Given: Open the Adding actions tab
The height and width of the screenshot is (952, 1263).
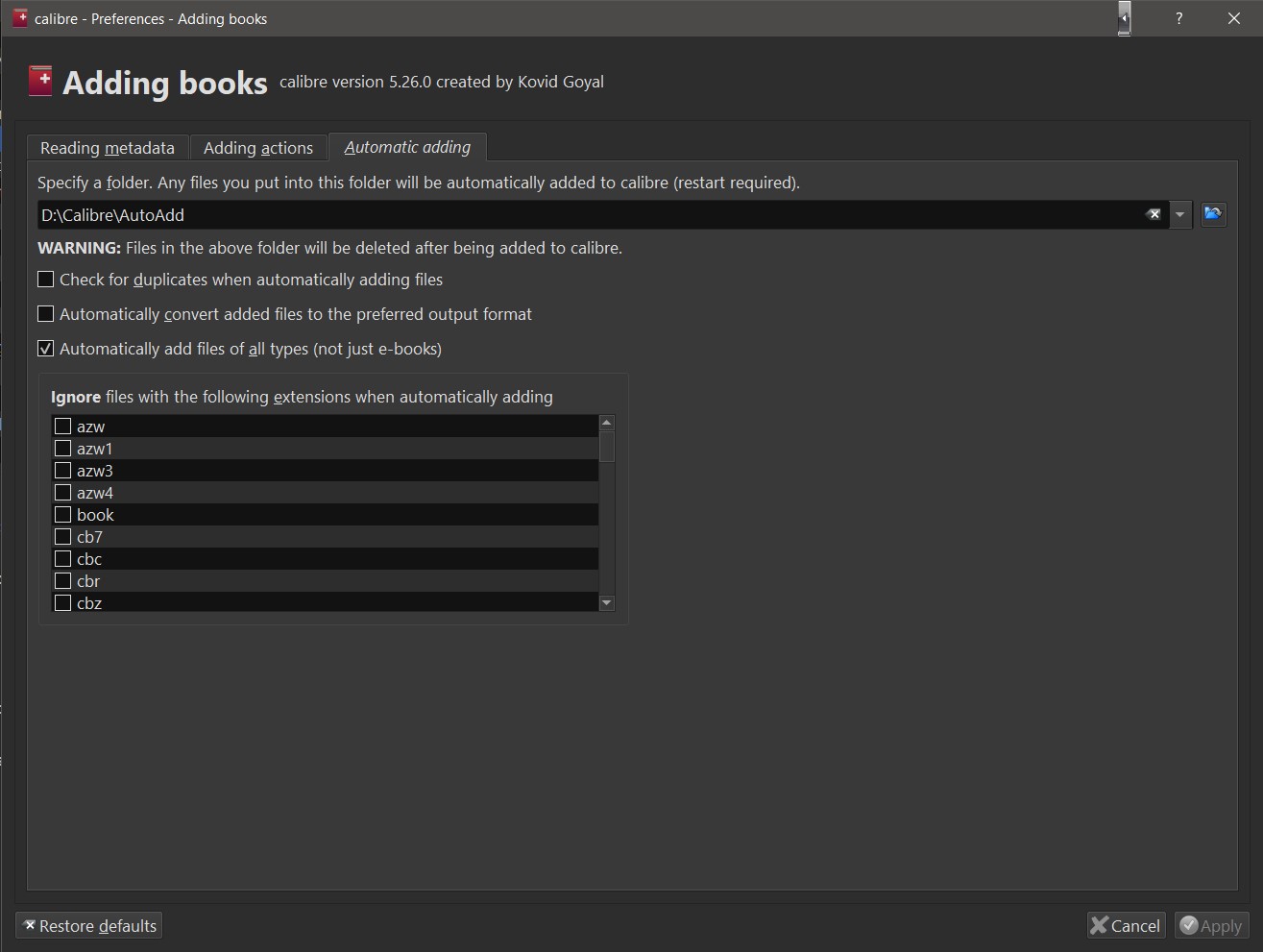Looking at the screenshot, I should pos(258,148).
